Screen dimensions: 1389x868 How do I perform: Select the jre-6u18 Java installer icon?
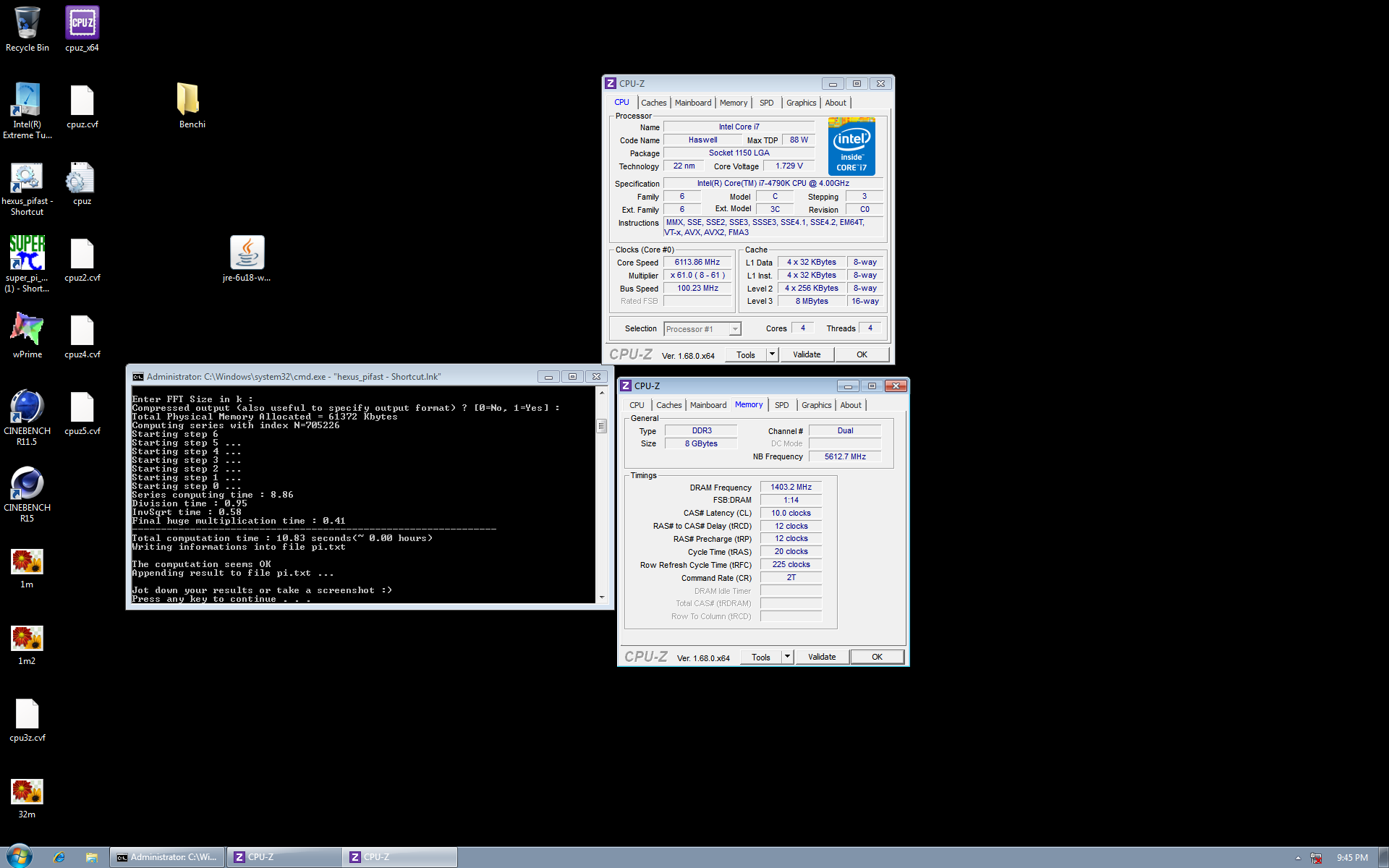[247, 258]
